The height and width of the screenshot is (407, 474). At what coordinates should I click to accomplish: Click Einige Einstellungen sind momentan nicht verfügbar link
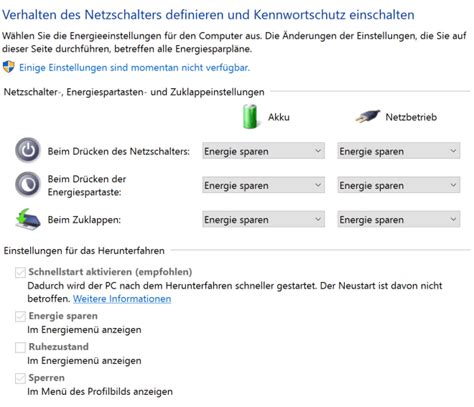pyautogui.click(x=134, y=68)
